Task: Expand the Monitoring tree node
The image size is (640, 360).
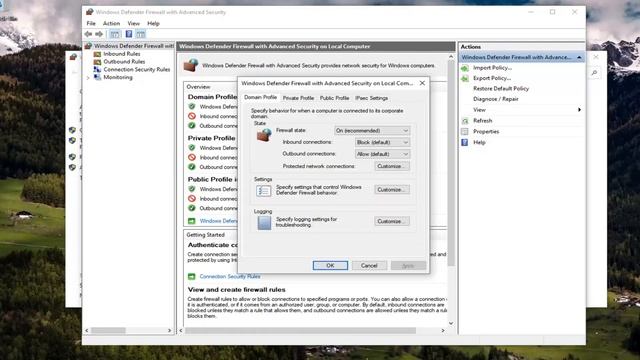Action: (88, 78)
